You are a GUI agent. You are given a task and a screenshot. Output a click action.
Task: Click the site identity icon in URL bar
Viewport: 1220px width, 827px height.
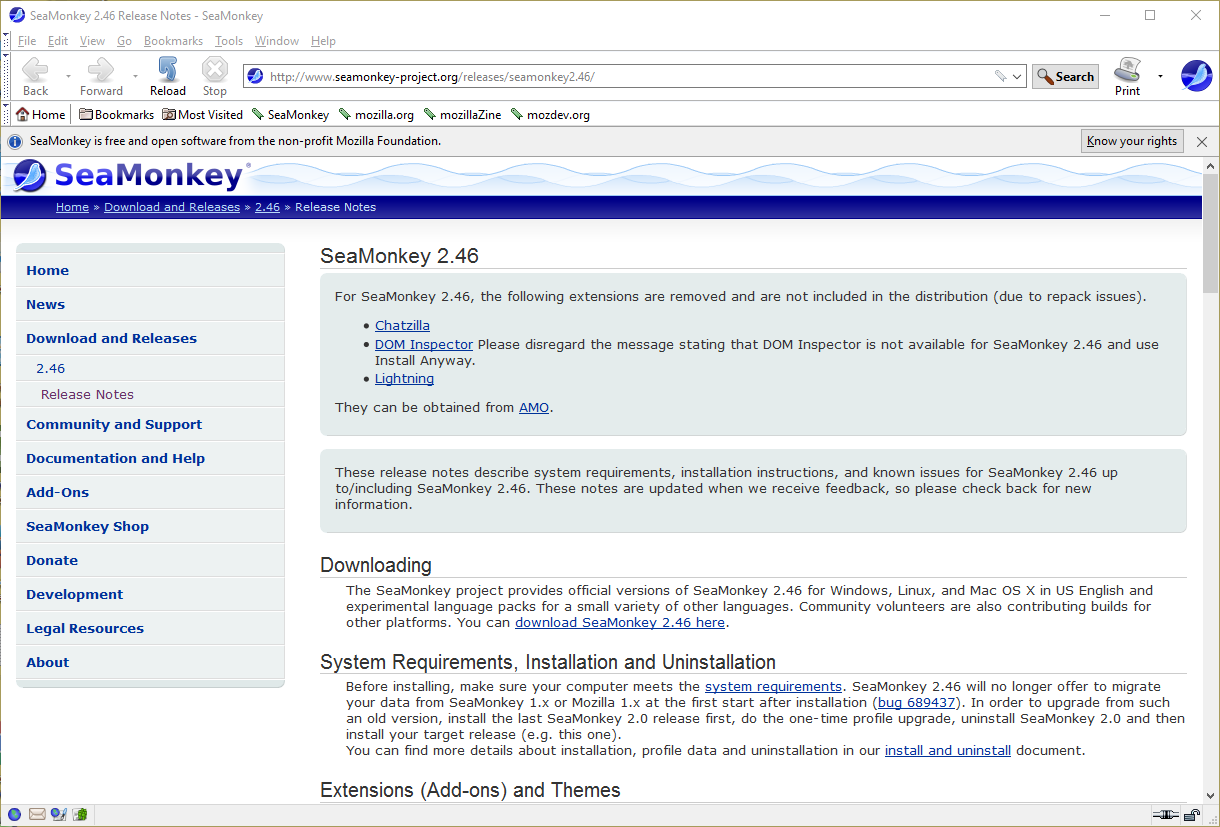point(255,76)
